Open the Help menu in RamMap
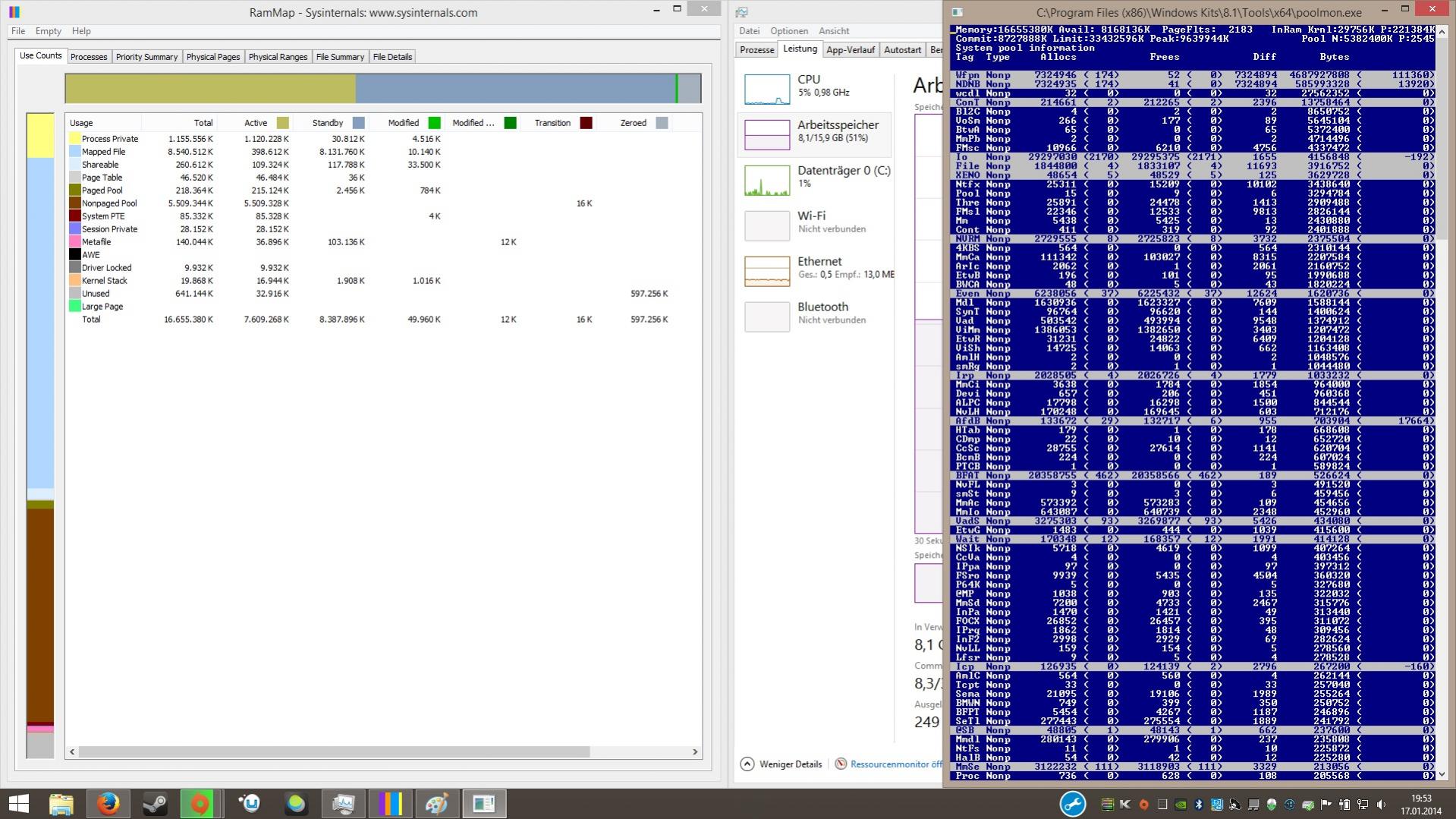Image resolution: width=1456 pixels, height=819 pixels. pyautogui.click(x=81, y=31)
